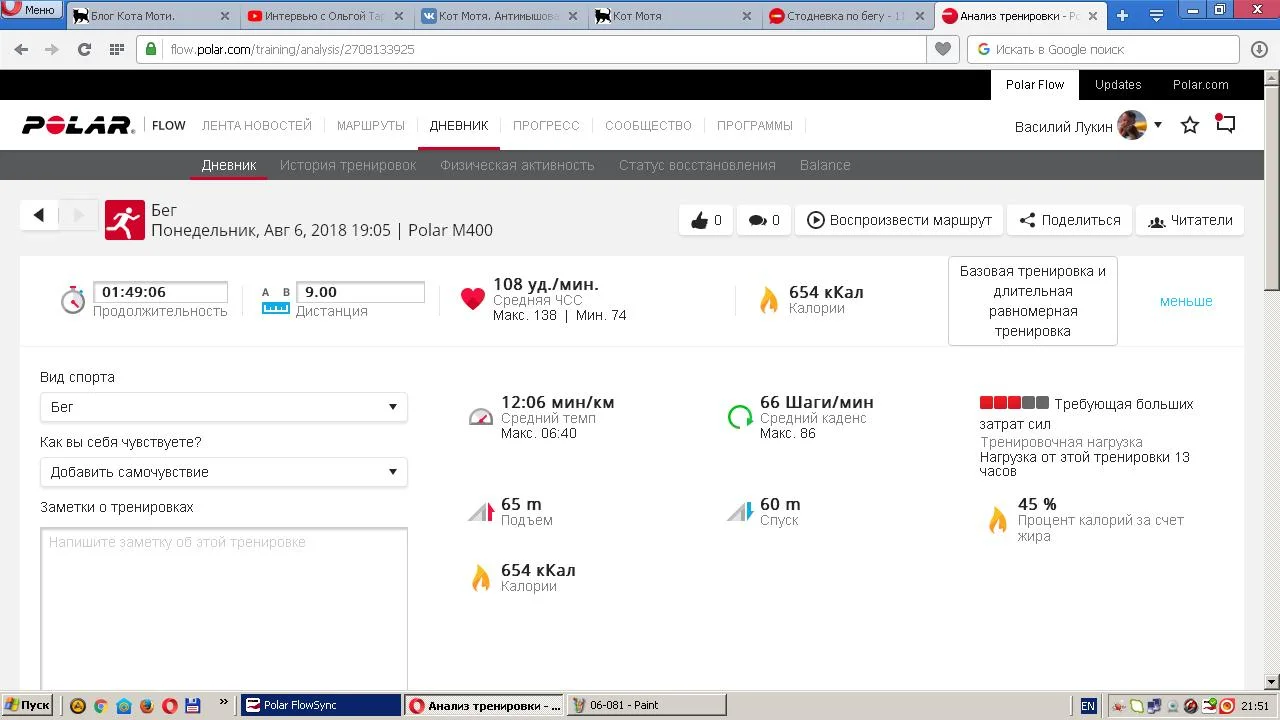Click the меньше link to collapse details
Screen dimensions: 1280x720
point(1186,301)
